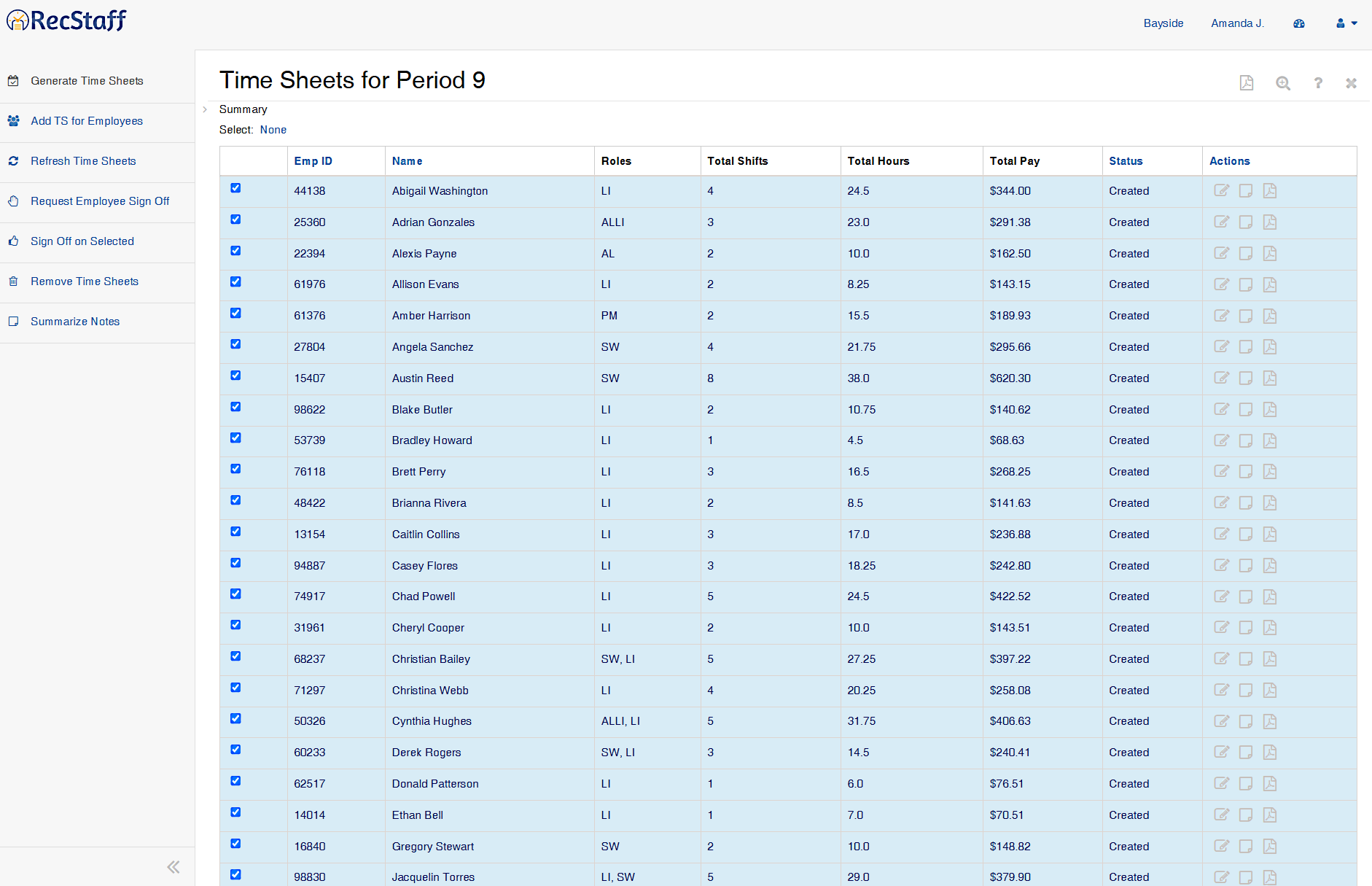Download PDF for Cynthia Hughes
This screenshot has height=886, width=1372.
pyautogui.click(x=1270, y=721)
